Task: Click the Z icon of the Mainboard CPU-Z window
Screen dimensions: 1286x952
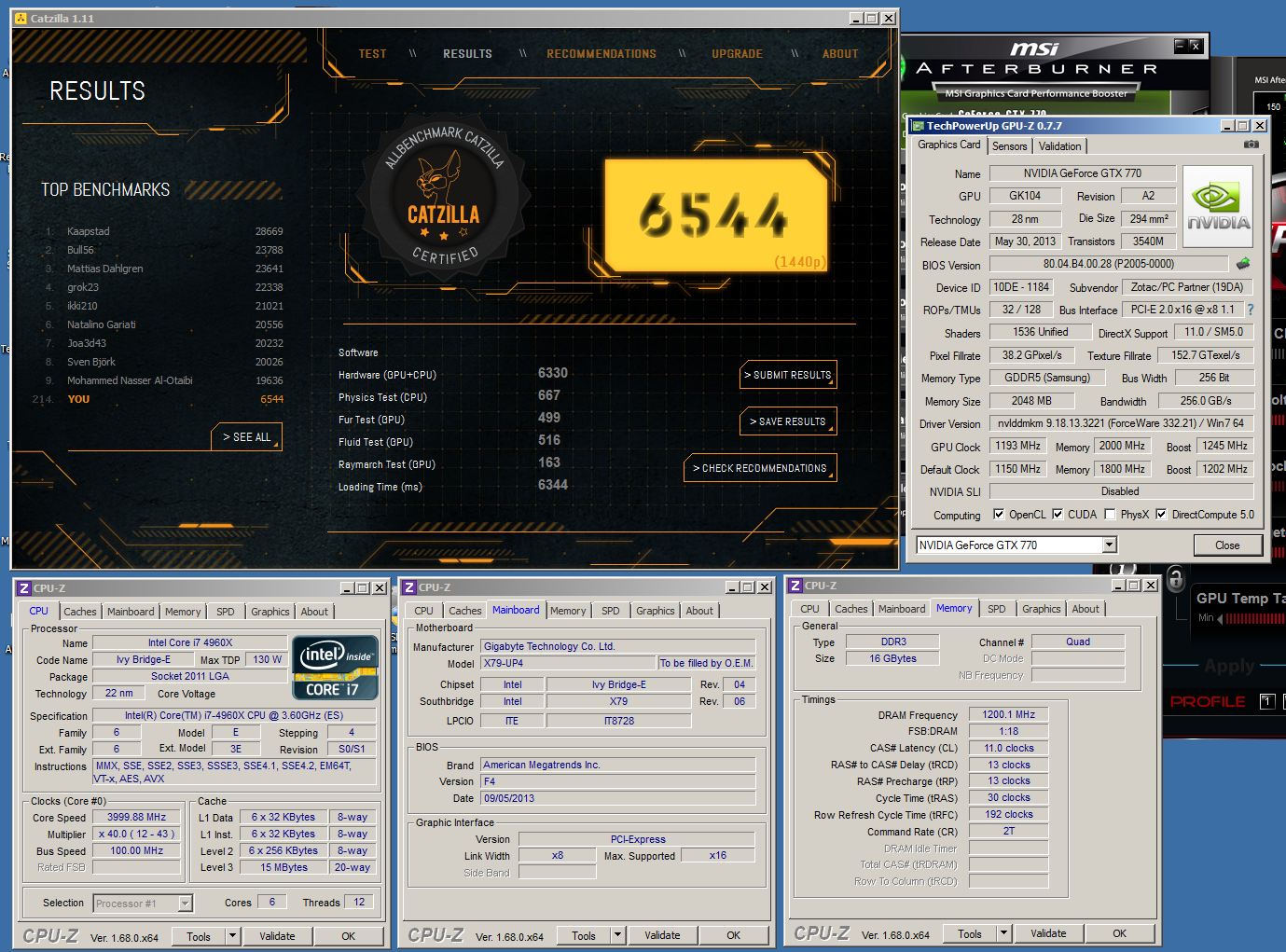Action: coord(408,587)
